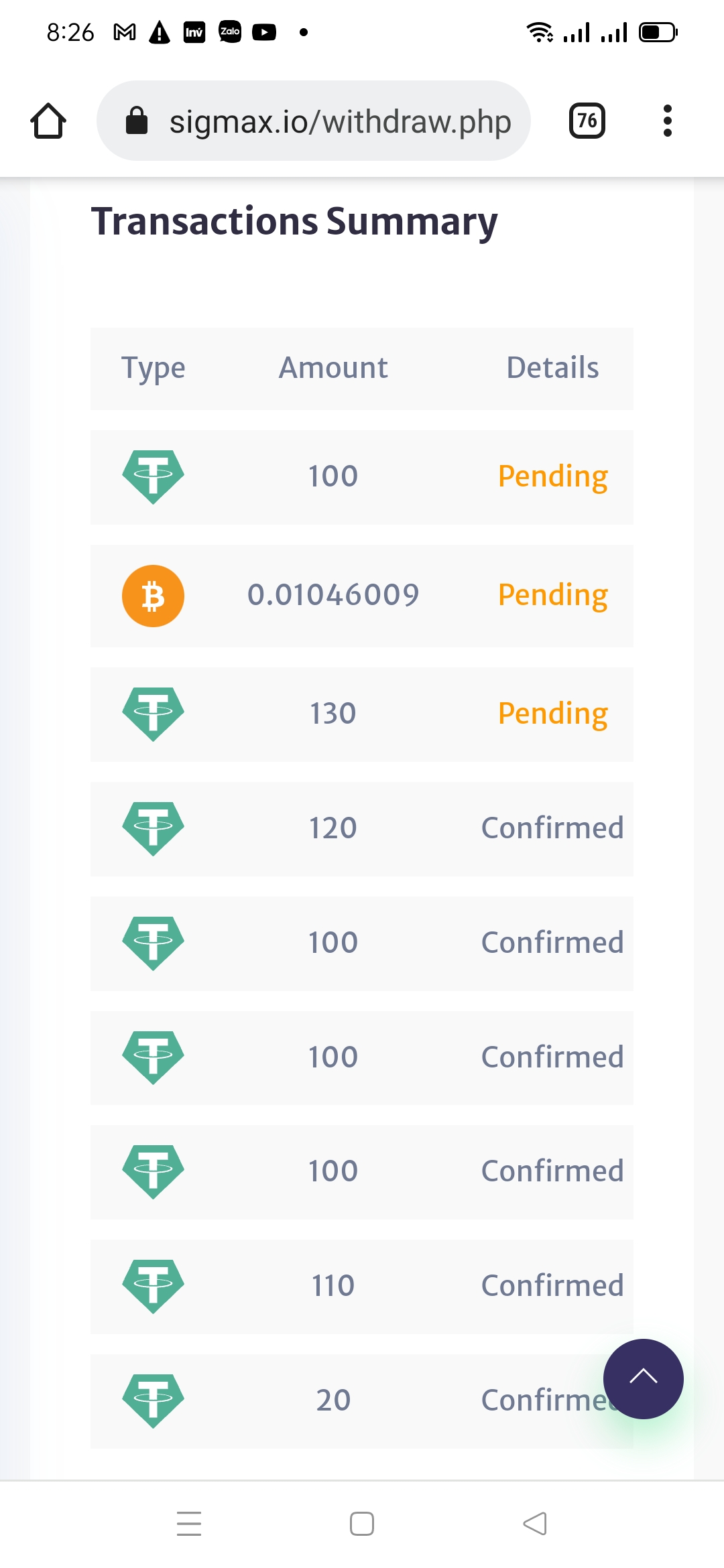Image resolution: width=724 pixels, height=1568 pixels.
Task: Tap the browser home icon
Action: [48, 121]
